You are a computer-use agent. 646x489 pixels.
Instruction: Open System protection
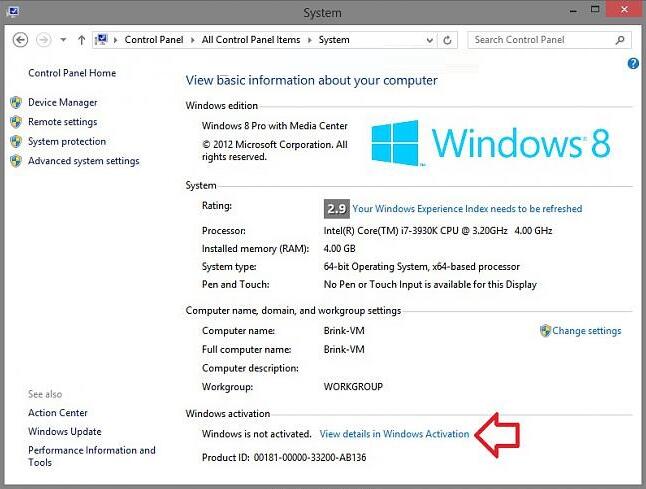67,141
